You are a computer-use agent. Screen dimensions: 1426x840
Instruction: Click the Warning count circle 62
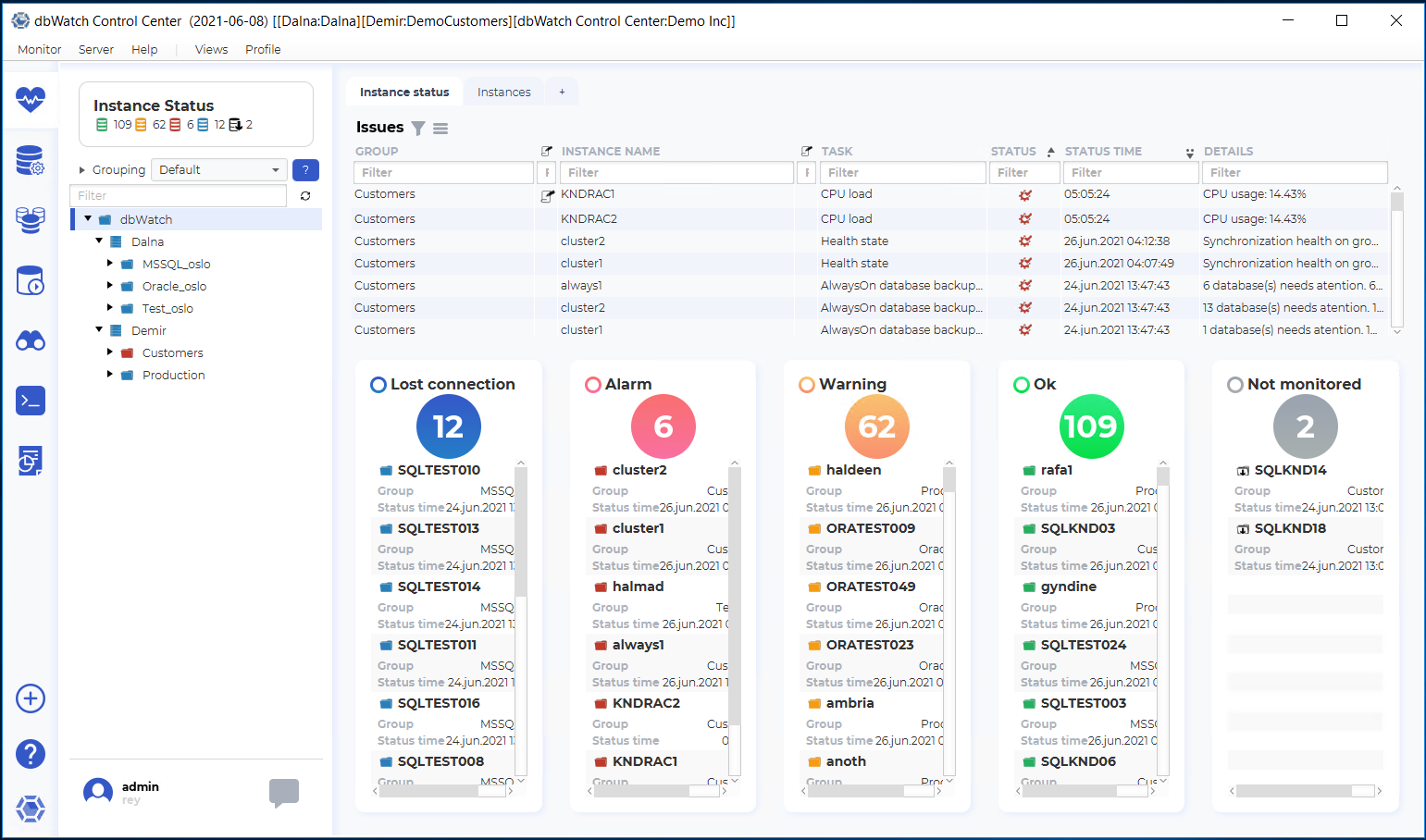tap(877, 426)
